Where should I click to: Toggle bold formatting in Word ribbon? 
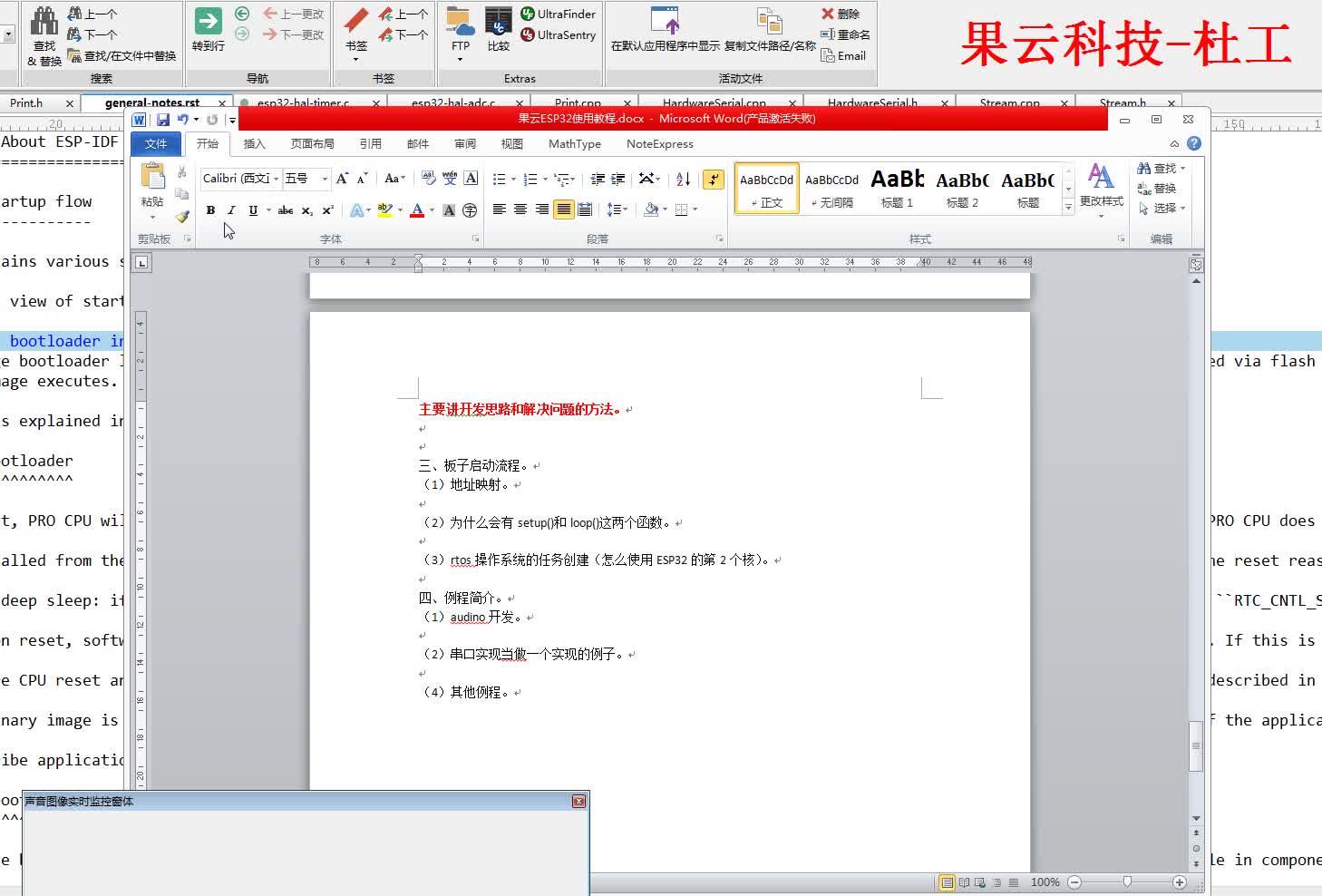pyautogui.click(x=210, y=209)
